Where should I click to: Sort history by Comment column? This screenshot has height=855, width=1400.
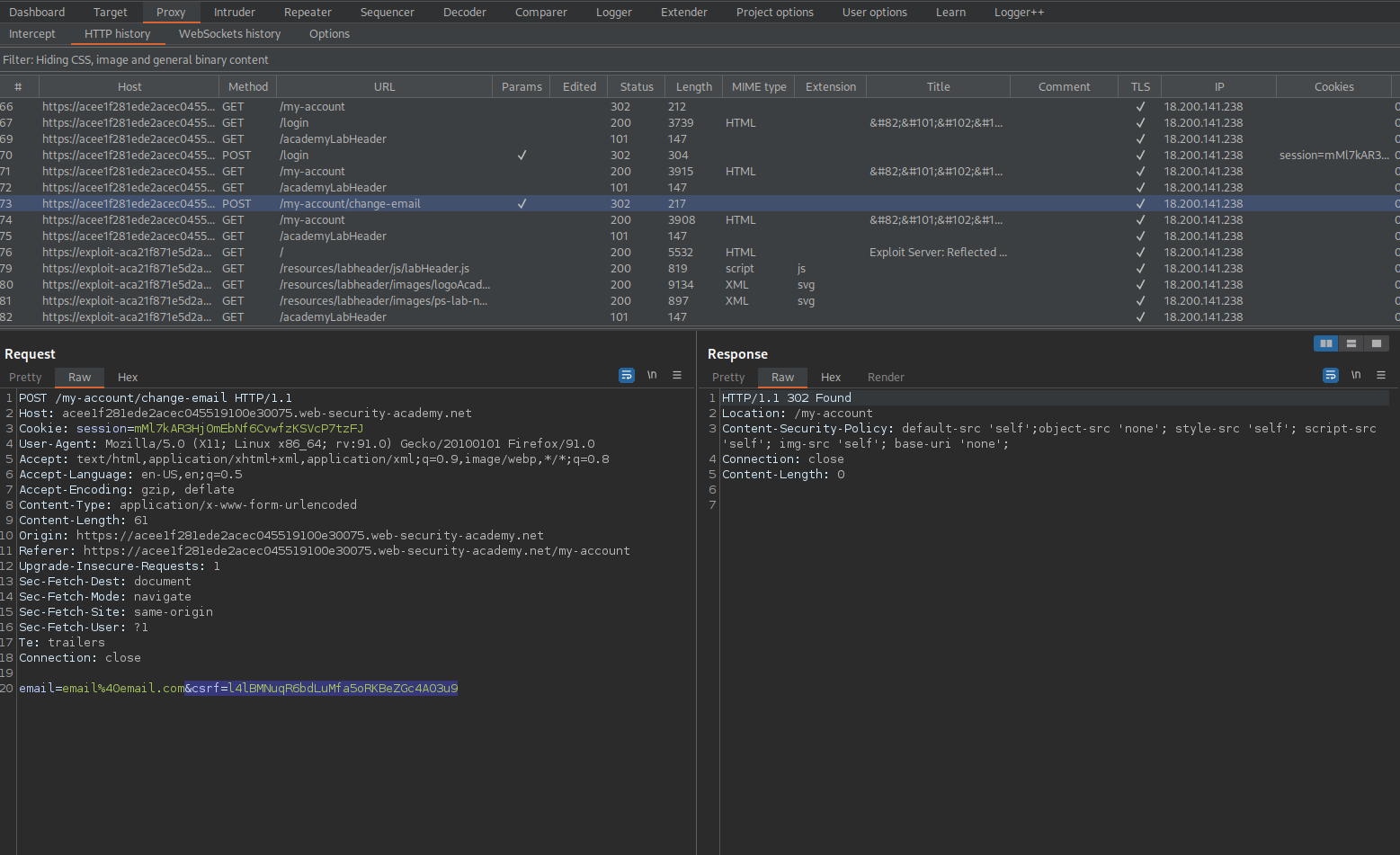point(1065,86)
